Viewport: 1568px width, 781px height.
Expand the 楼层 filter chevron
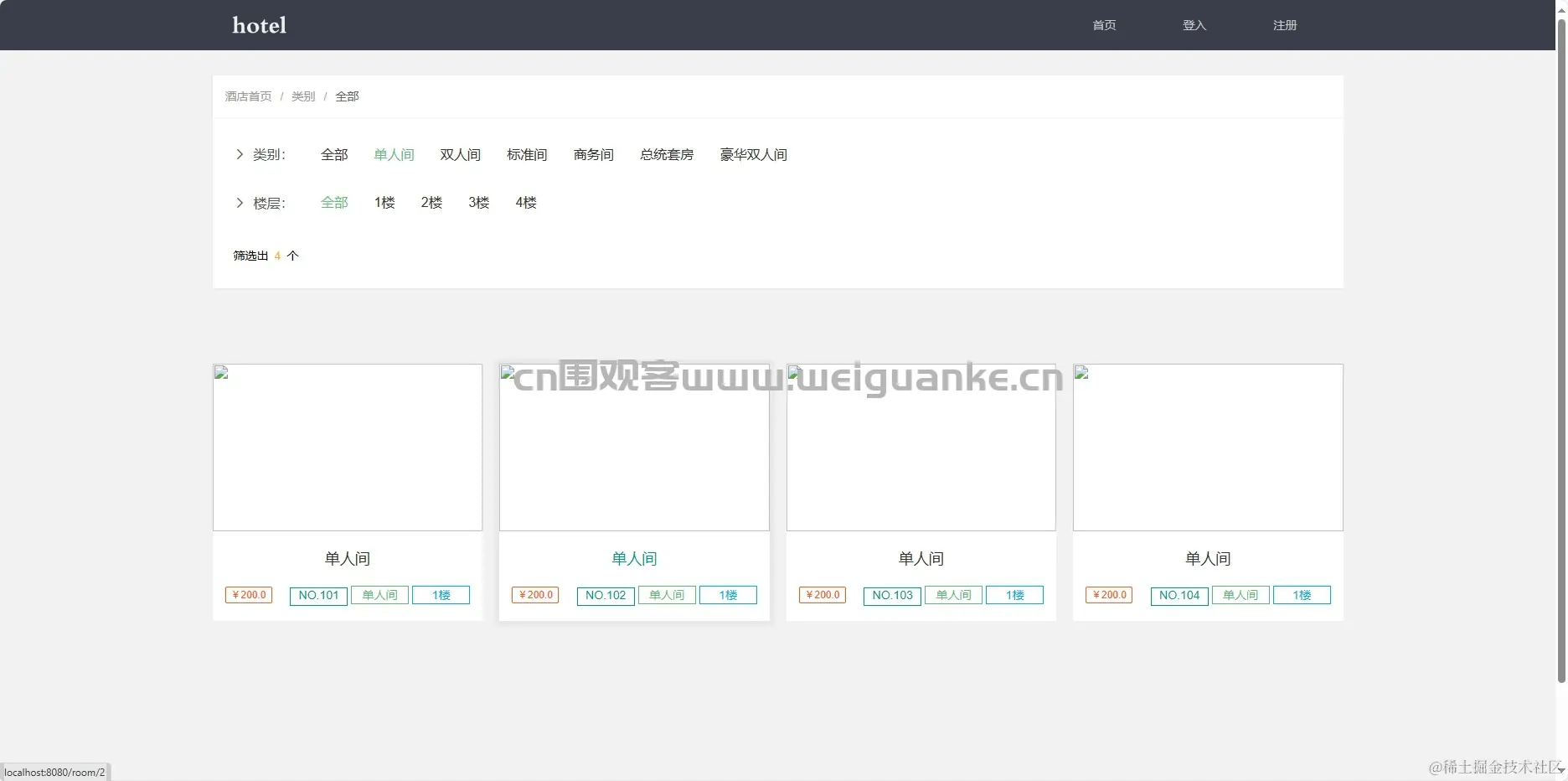click(240, 203)
